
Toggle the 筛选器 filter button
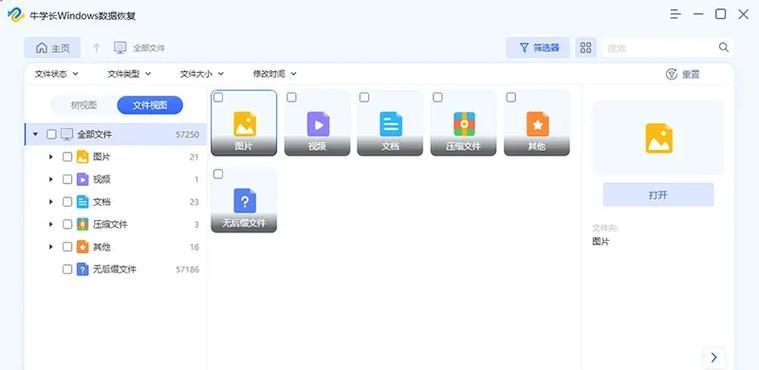538,47
